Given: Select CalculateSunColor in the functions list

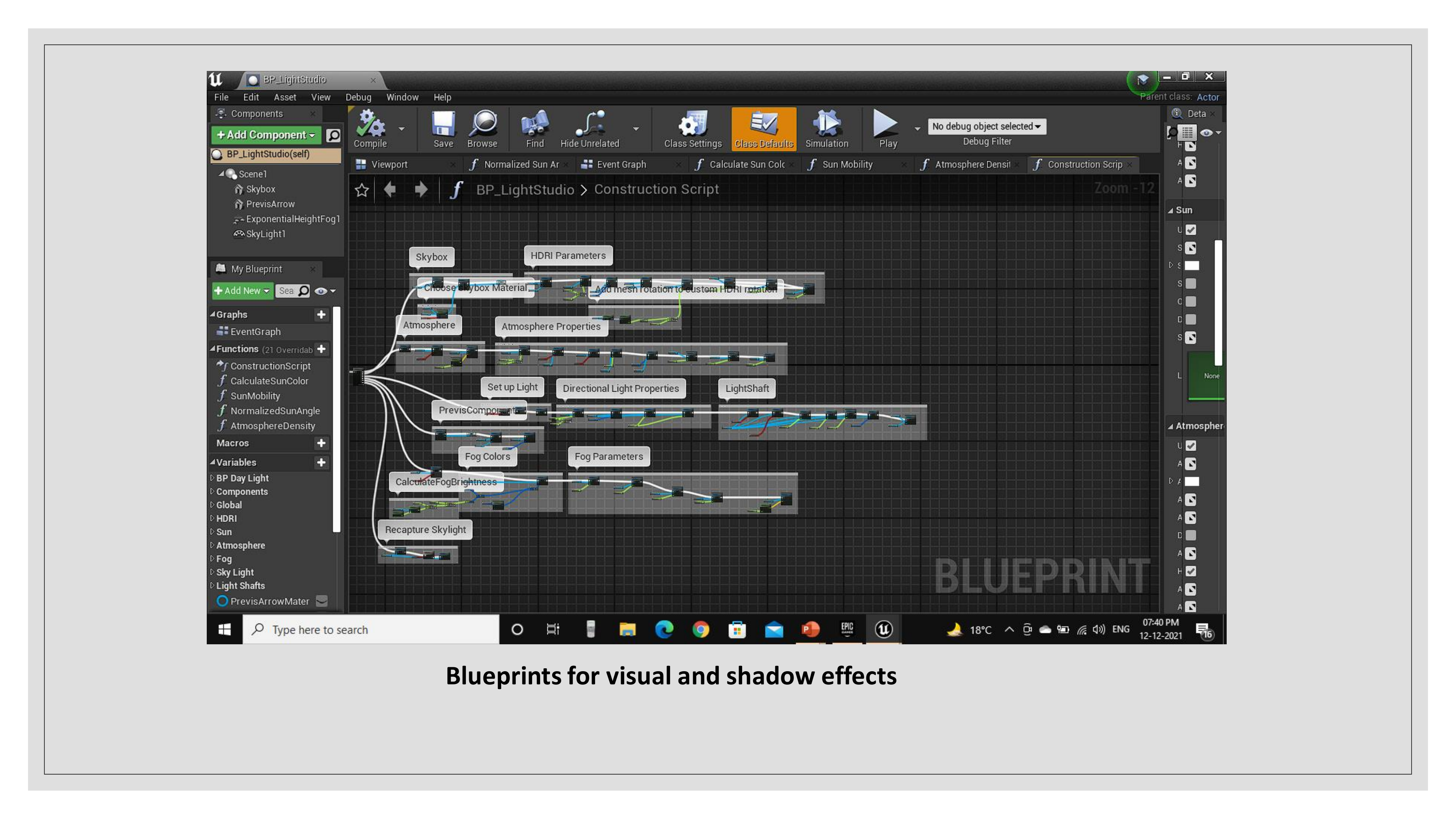Looking at the screenshot, I should tap(269, 381).
